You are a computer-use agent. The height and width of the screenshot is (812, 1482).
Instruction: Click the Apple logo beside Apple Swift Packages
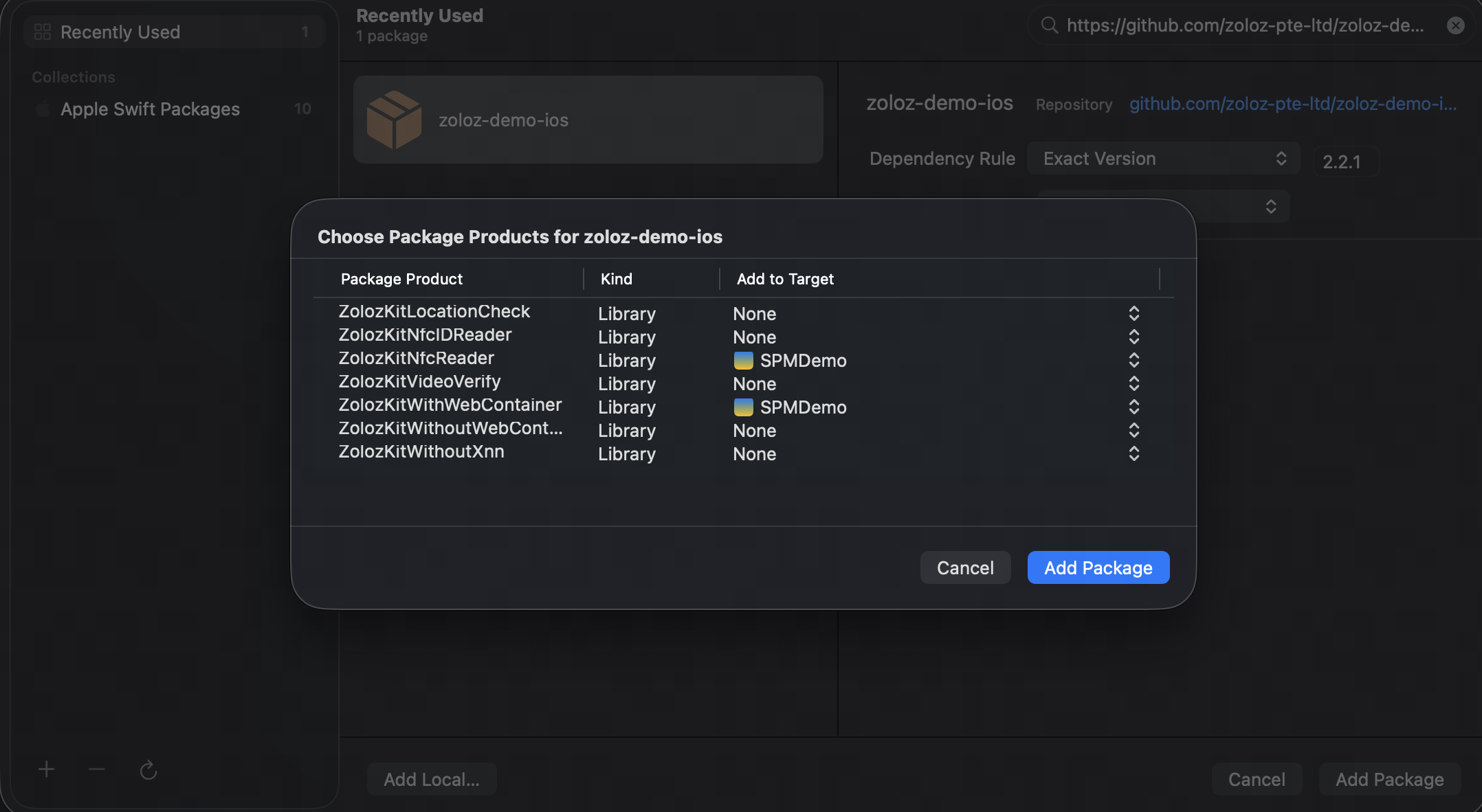tap(43, 109)
